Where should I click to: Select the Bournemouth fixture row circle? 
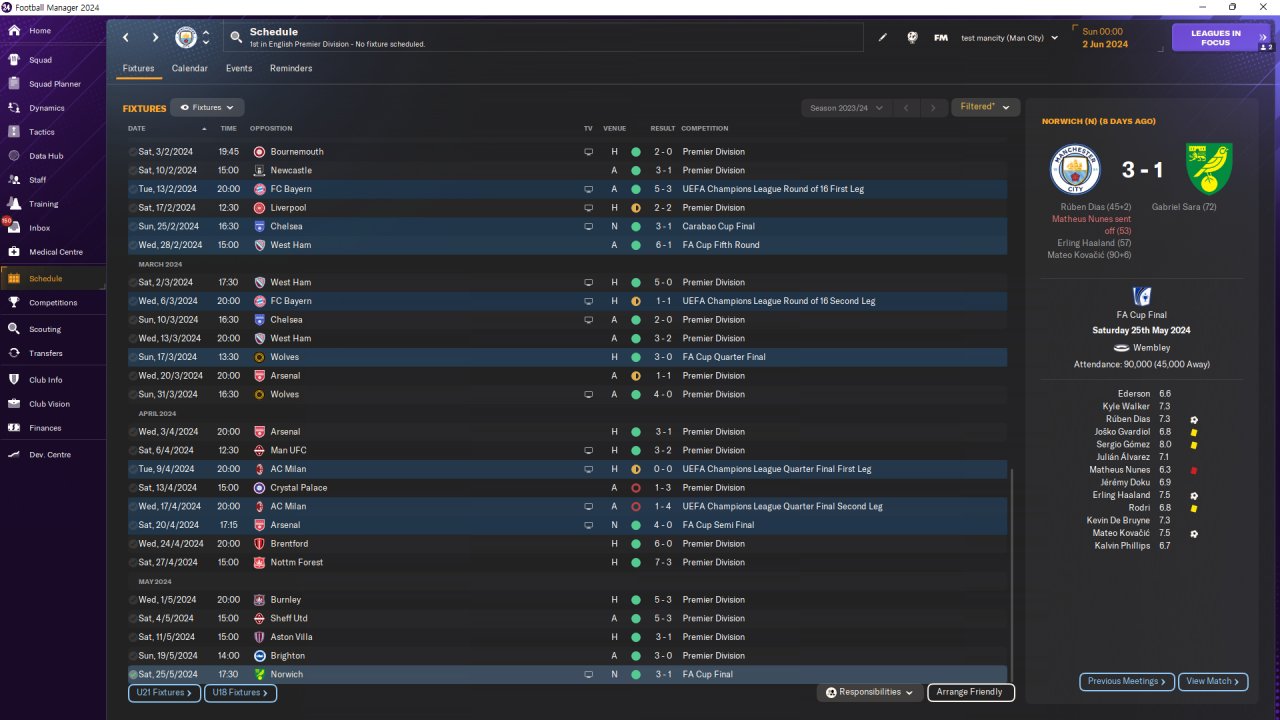[133, 152]
